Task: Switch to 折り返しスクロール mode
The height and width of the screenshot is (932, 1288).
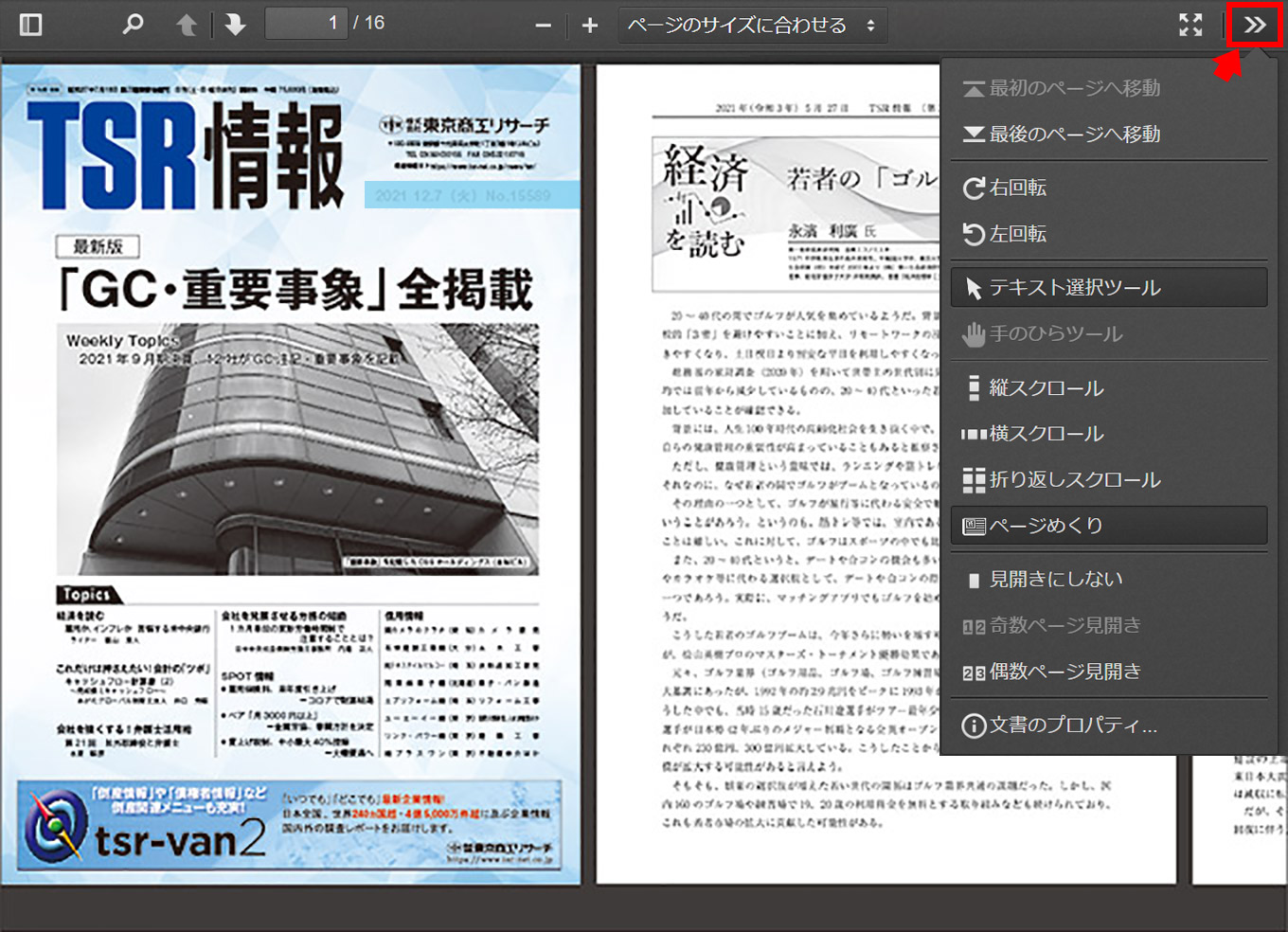Action: [1109, 479]
